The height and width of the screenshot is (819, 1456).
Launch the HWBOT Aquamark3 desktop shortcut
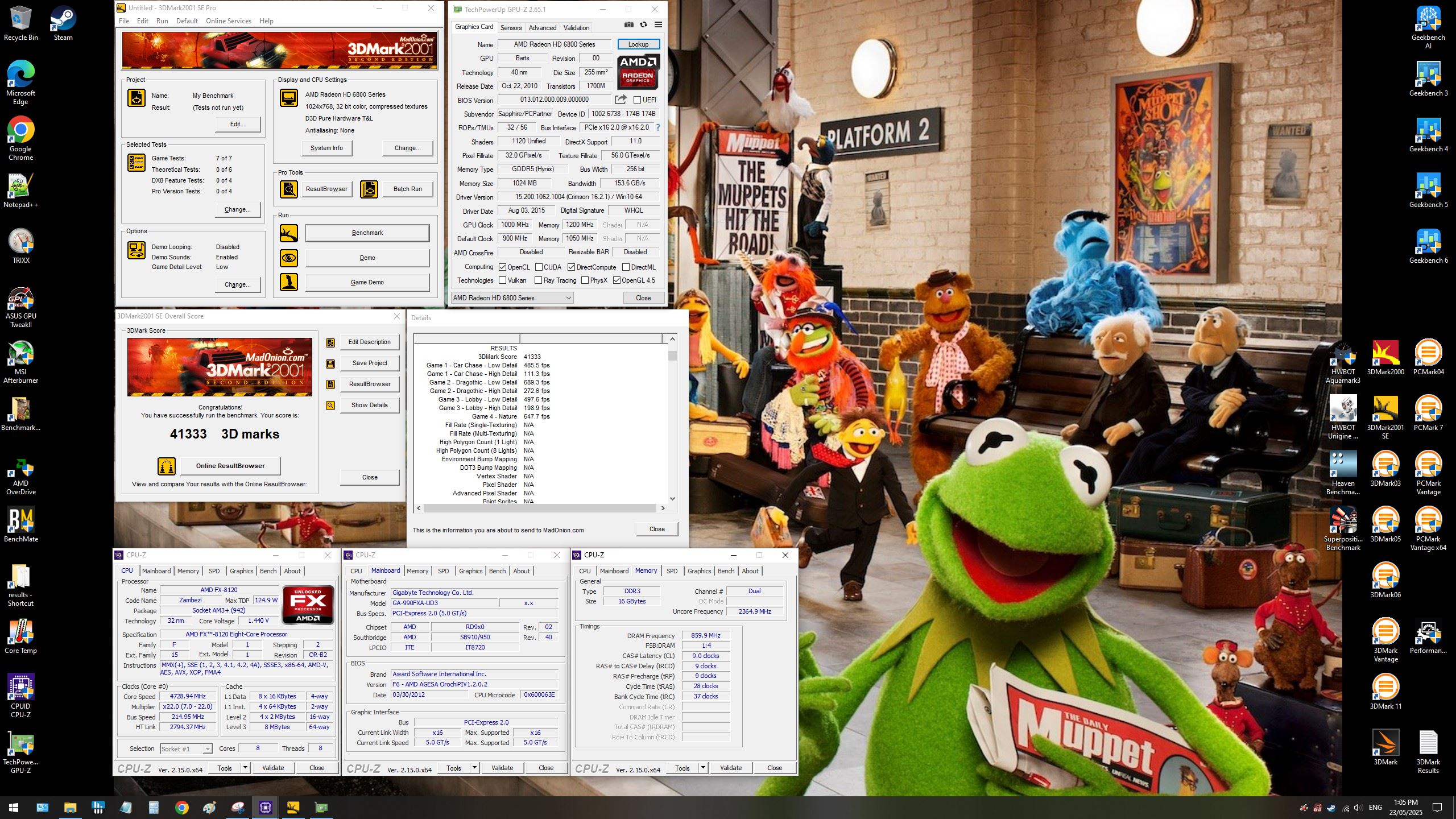[x=1343, y=362]
